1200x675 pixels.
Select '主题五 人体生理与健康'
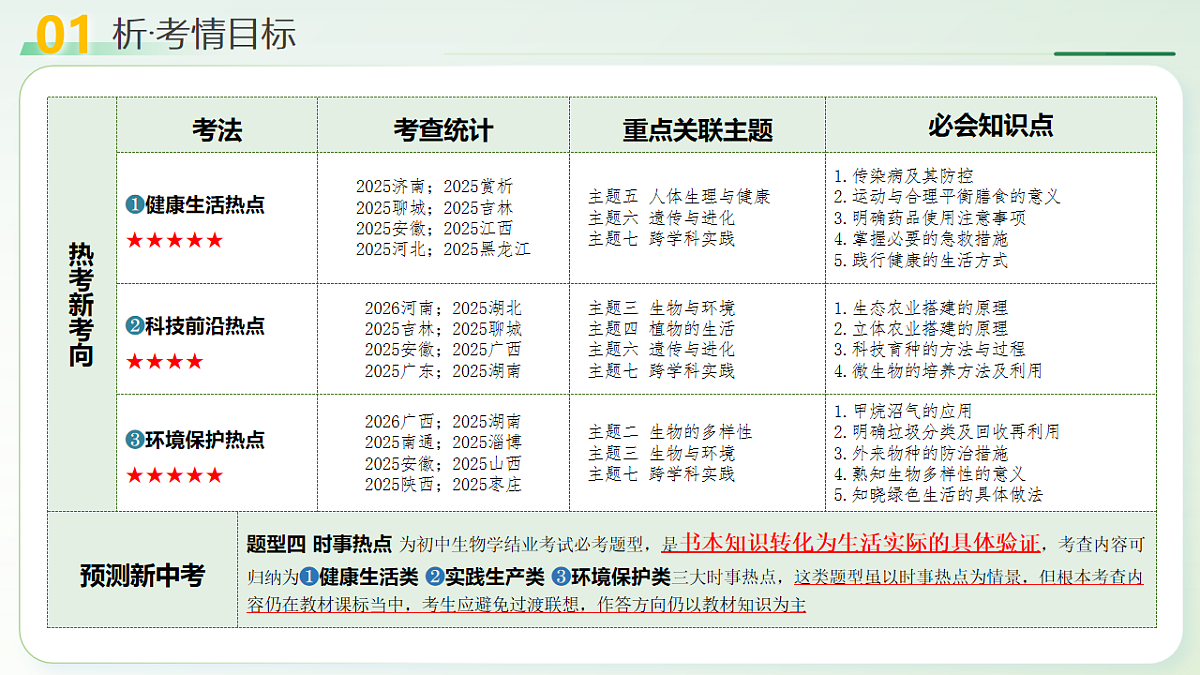click(x=679, y=197)
